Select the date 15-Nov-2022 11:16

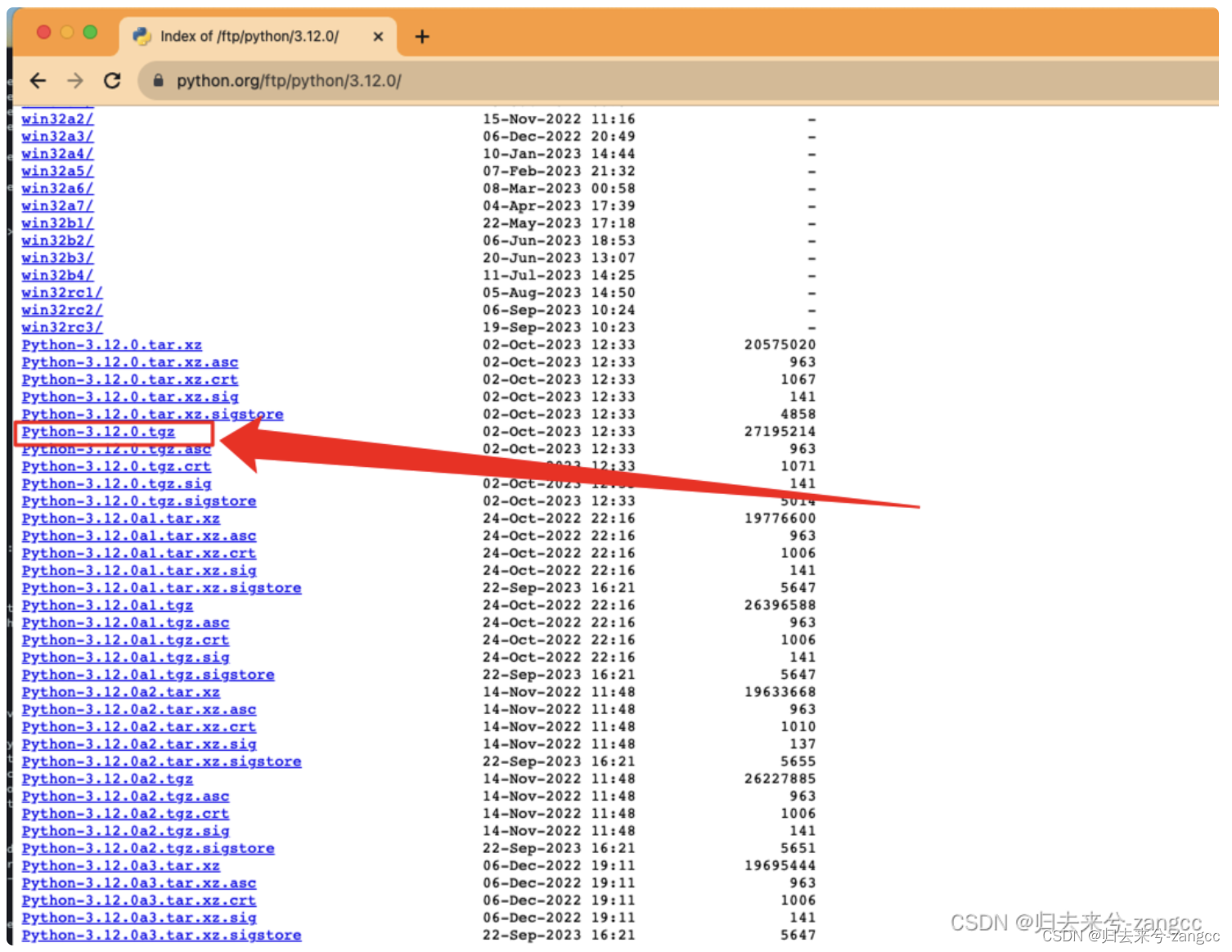559,119
